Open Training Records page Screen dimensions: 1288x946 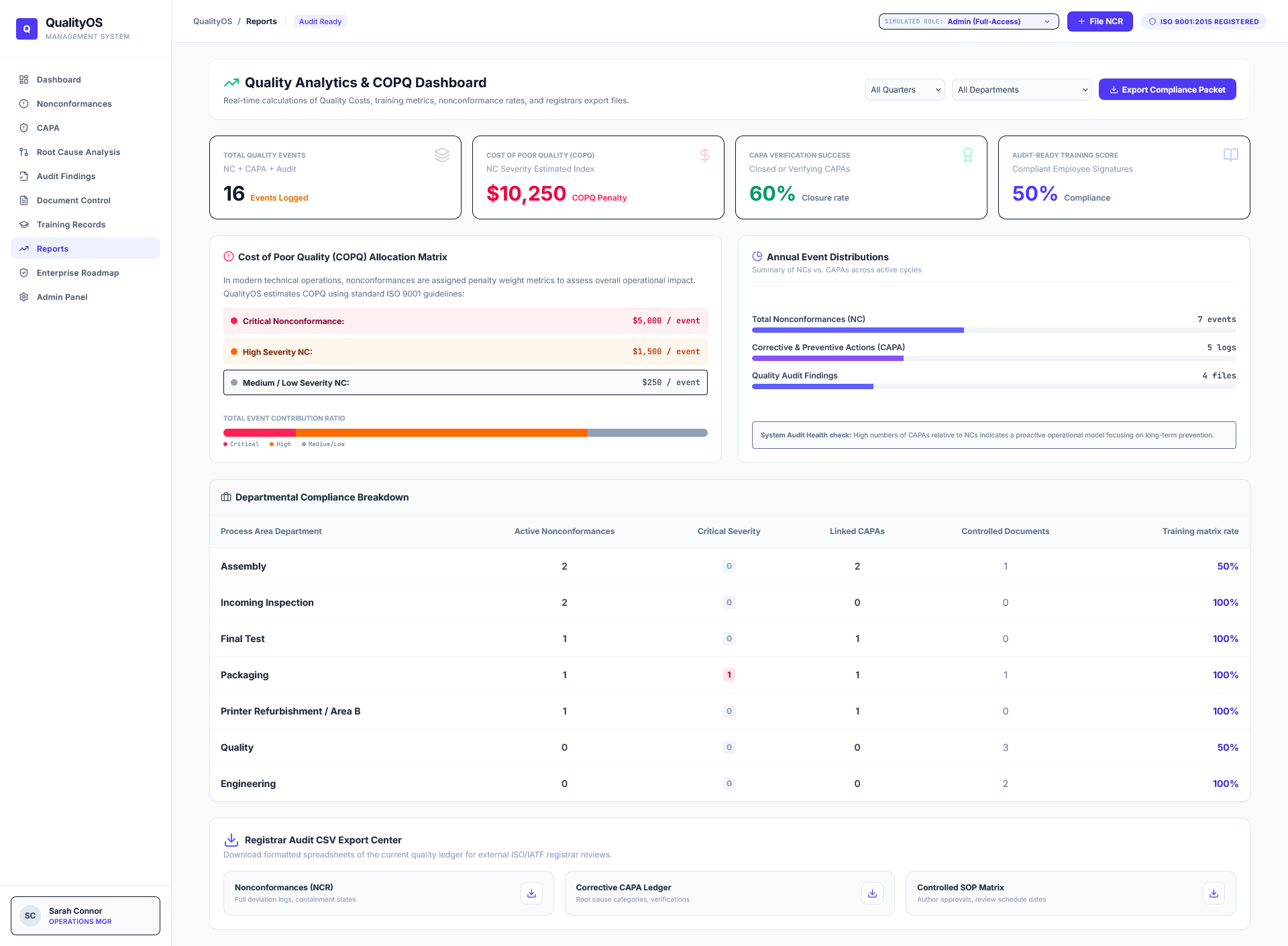click(85, 225)
